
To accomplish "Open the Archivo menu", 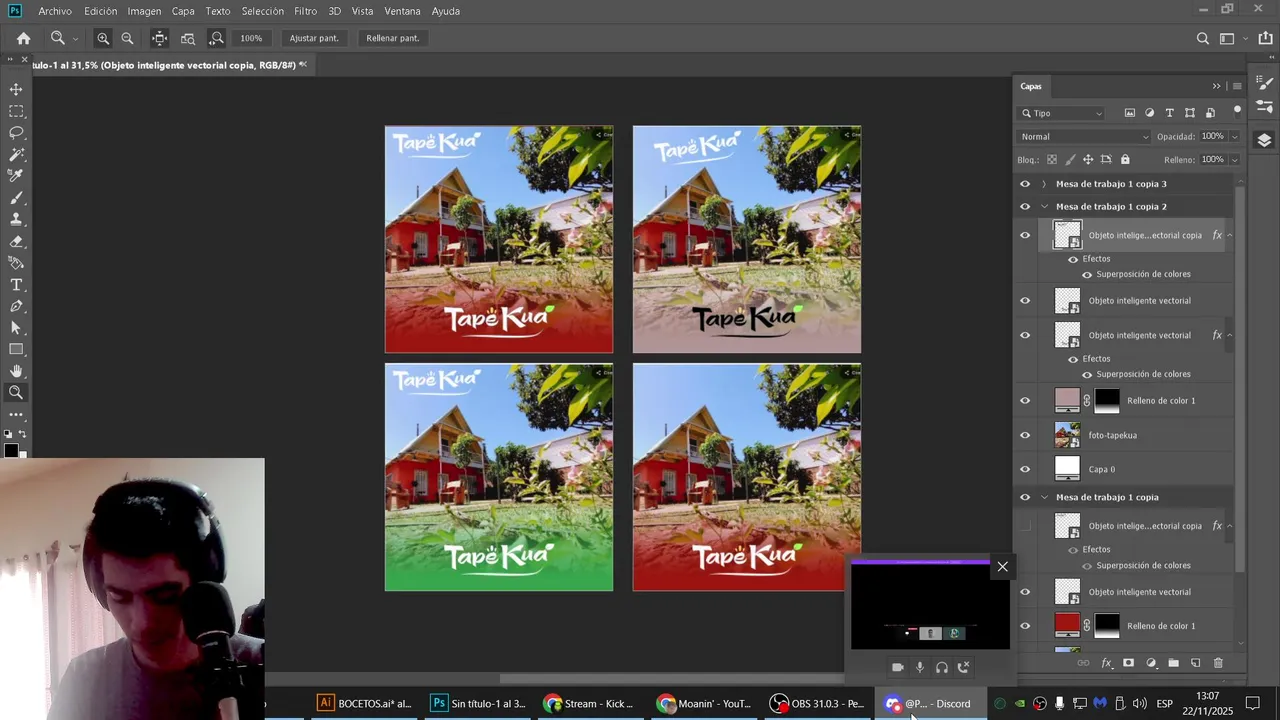I will pyautogui.click(x=55, y=11).
